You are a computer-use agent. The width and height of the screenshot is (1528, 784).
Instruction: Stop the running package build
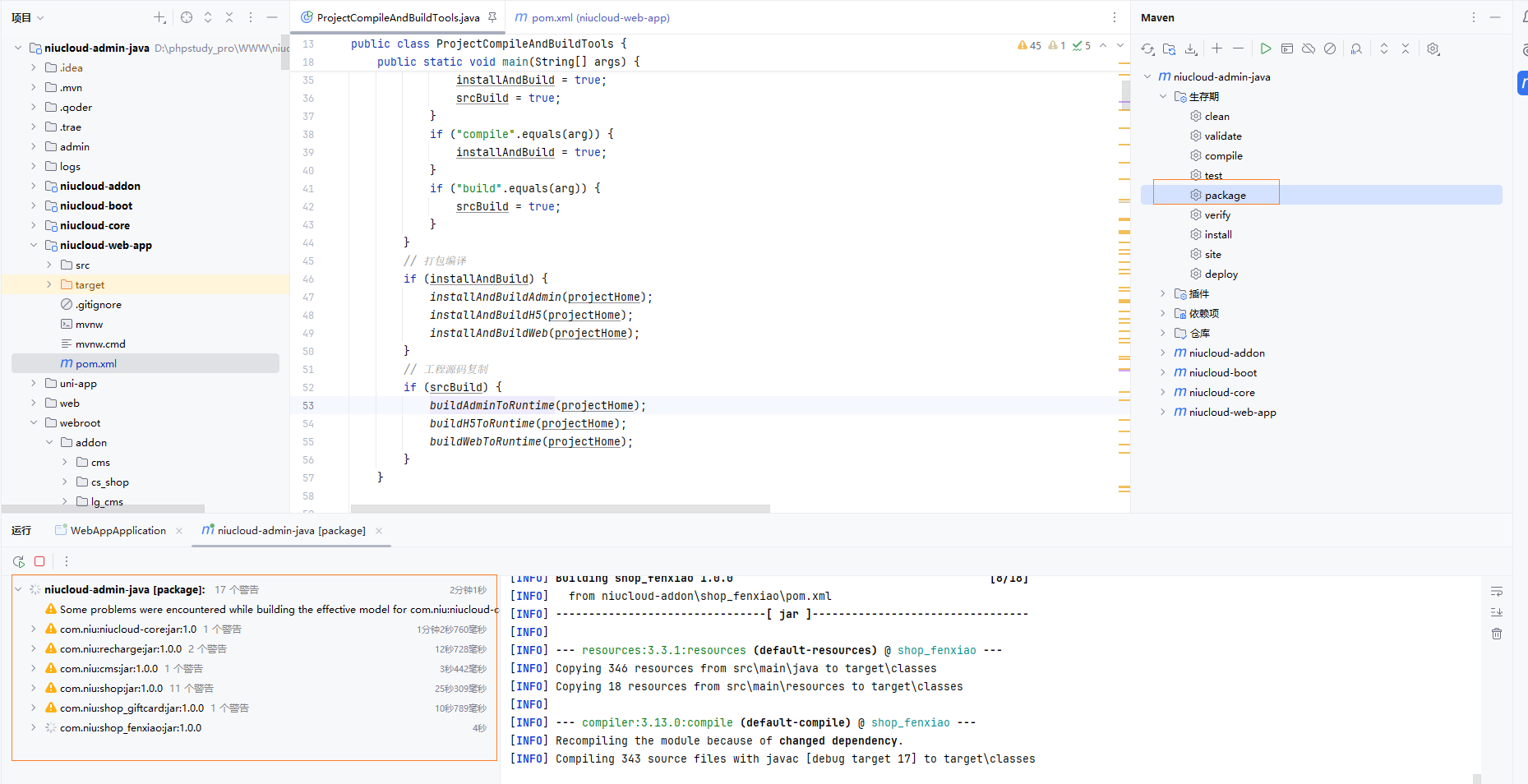(x=39, y=561)
